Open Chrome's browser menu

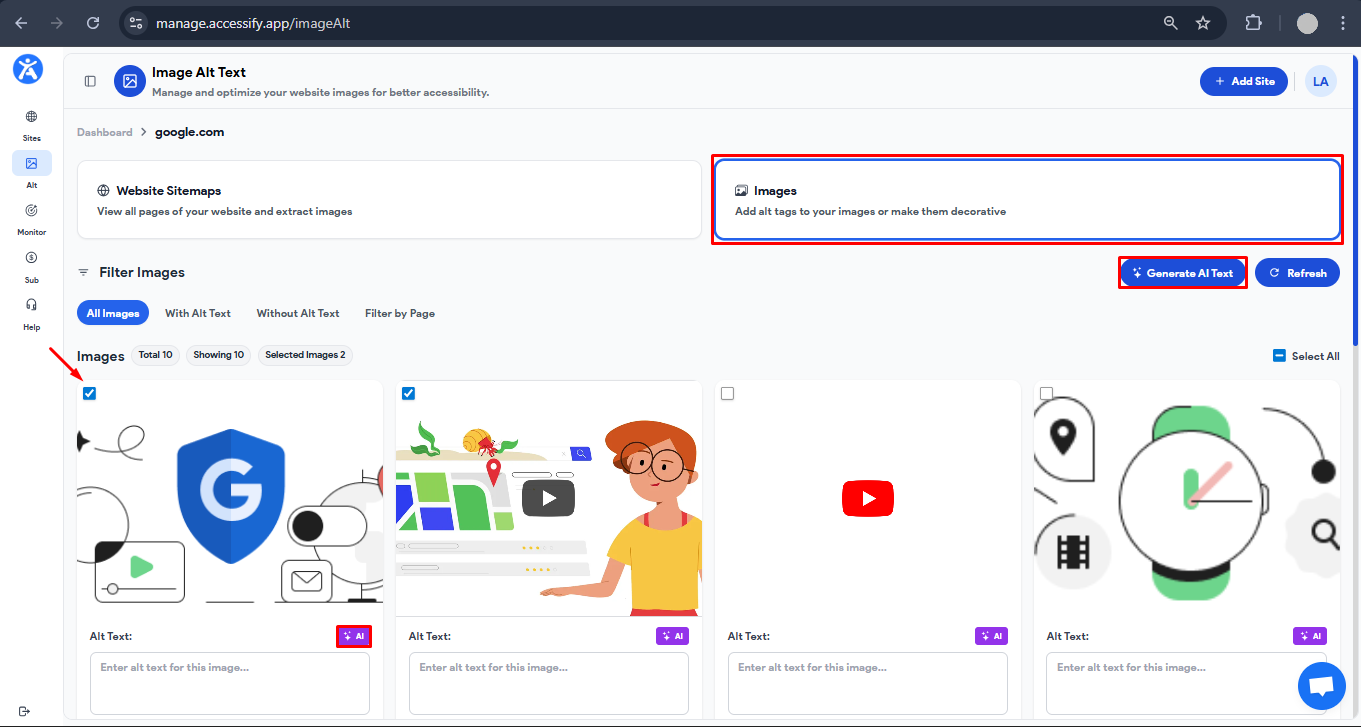pos(1343,22)
